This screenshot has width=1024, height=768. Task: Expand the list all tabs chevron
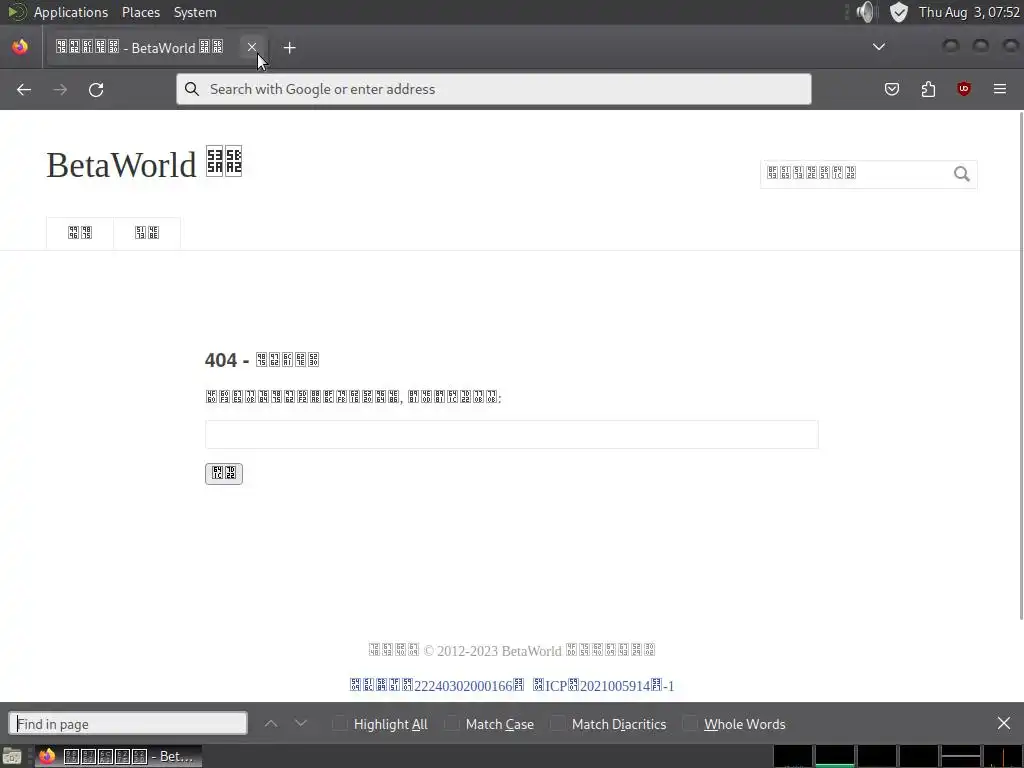pyautogui.click(x=879, y=47)
